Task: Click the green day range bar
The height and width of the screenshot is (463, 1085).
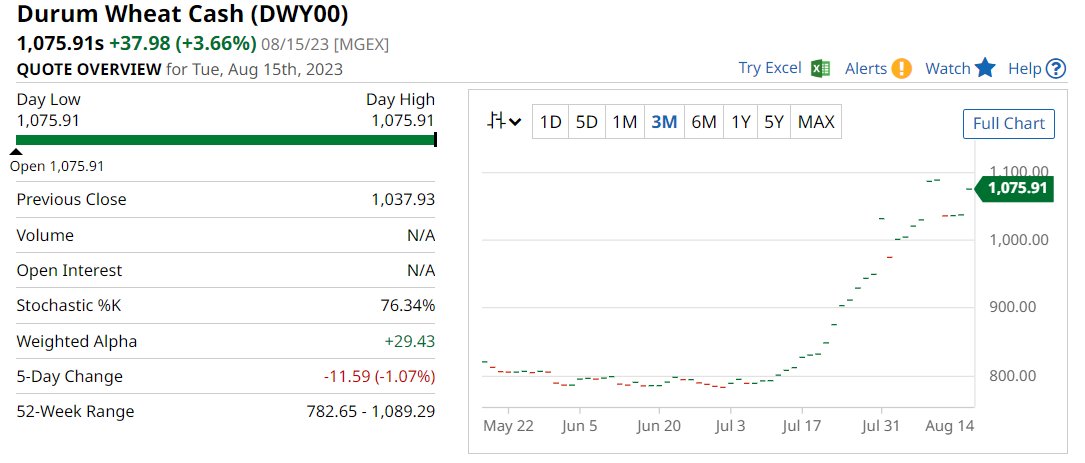Action: 226,140
